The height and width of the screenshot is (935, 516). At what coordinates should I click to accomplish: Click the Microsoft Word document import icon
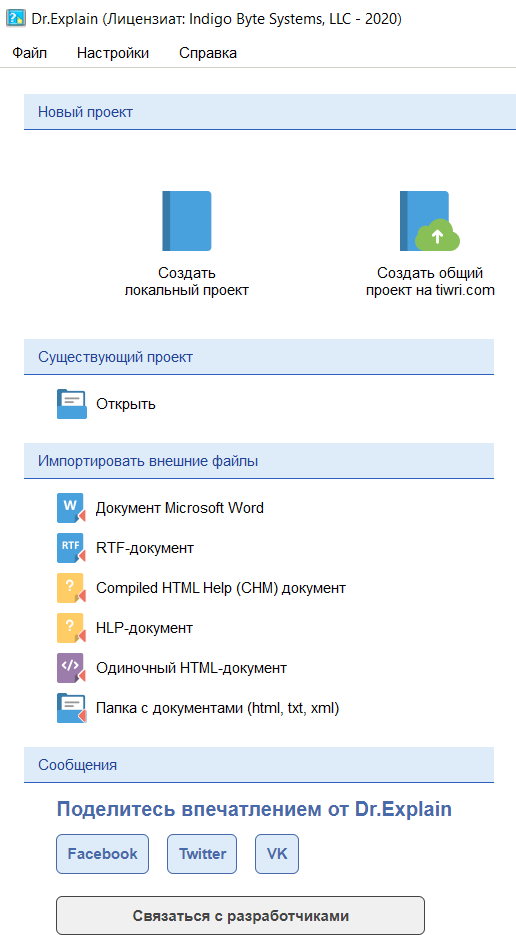point(71,508)
